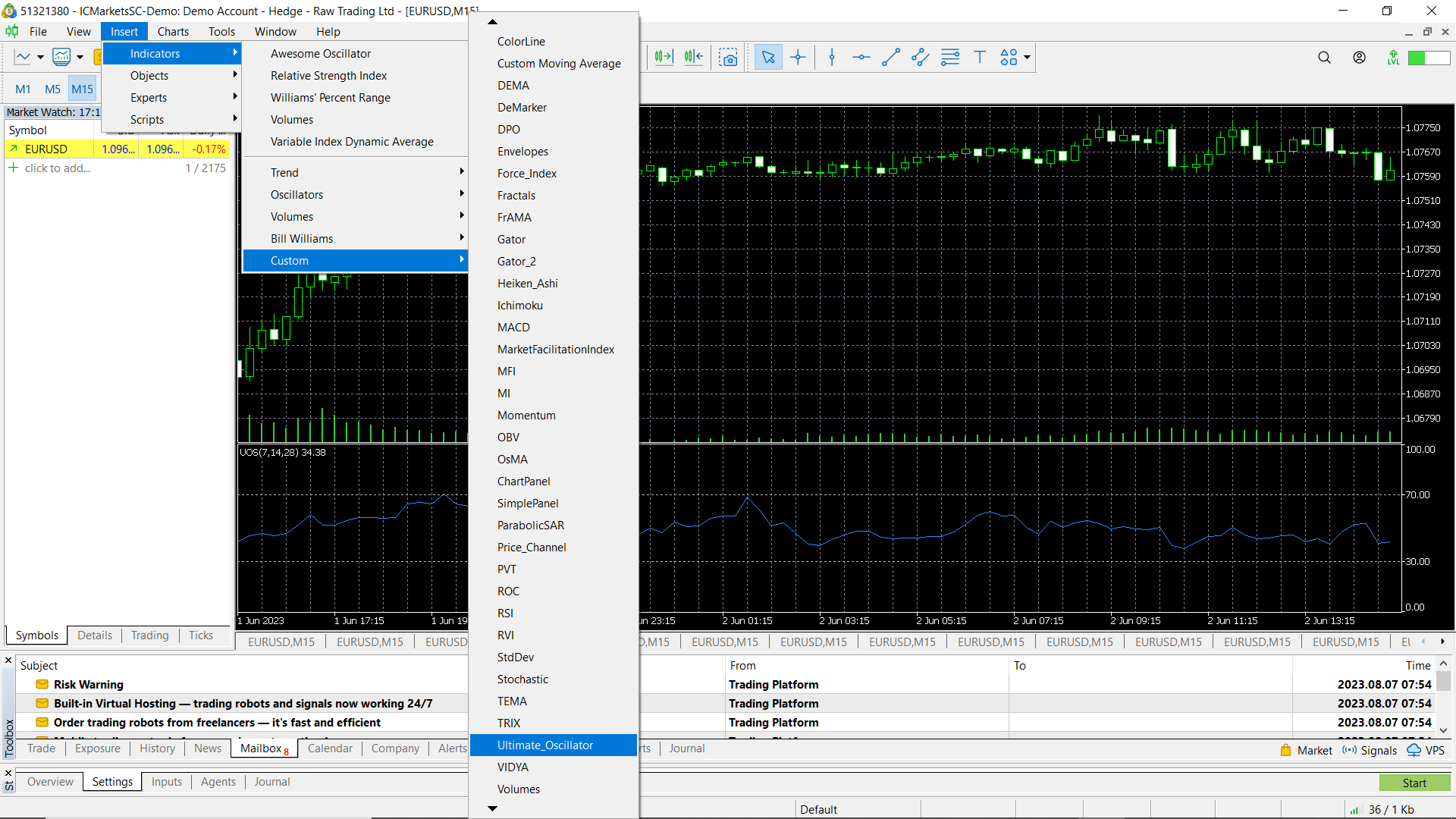Expand shapes objects dropdown arrow
1456x819 pixels.
coord(1028,58)
